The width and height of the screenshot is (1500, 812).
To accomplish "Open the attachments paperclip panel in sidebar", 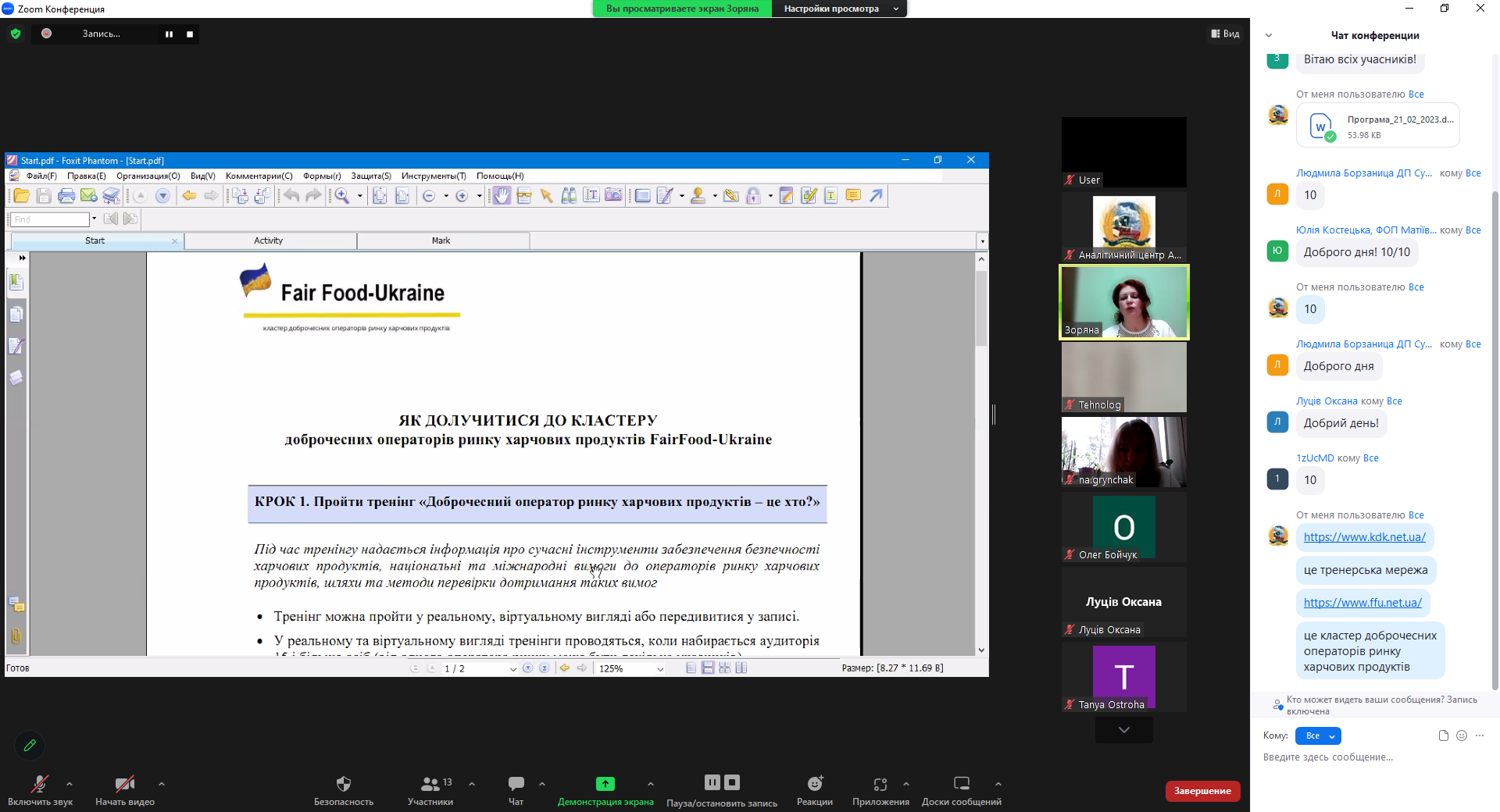I will (x=16, y=636).
